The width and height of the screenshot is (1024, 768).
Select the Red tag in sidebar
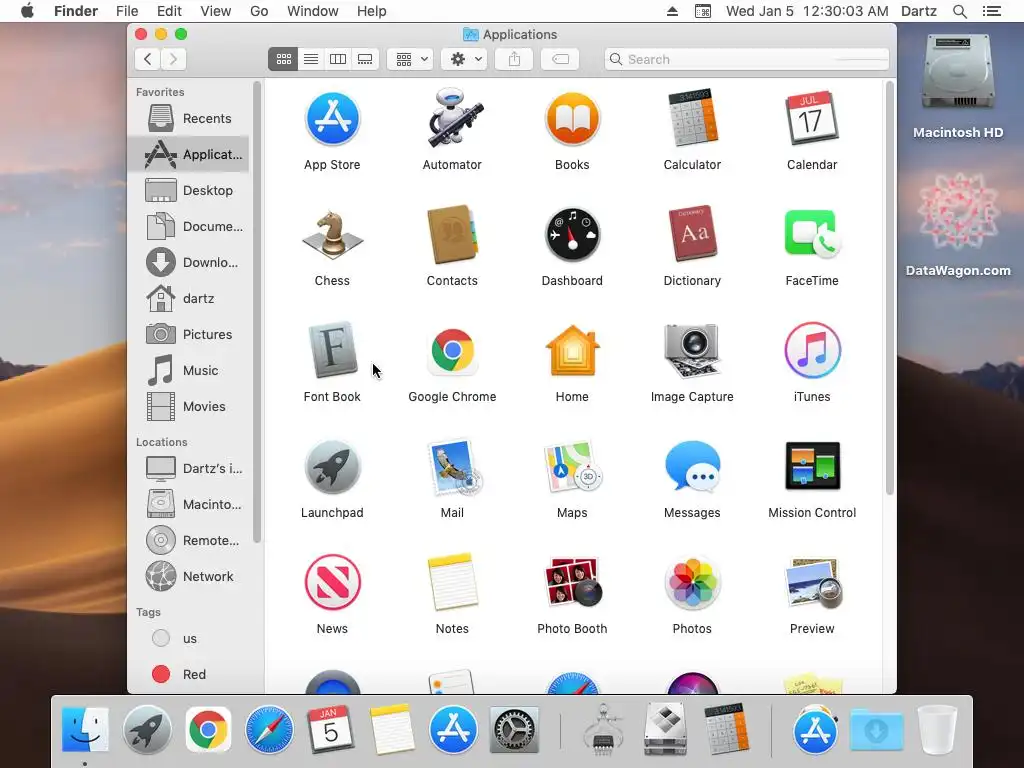[189, 674]
